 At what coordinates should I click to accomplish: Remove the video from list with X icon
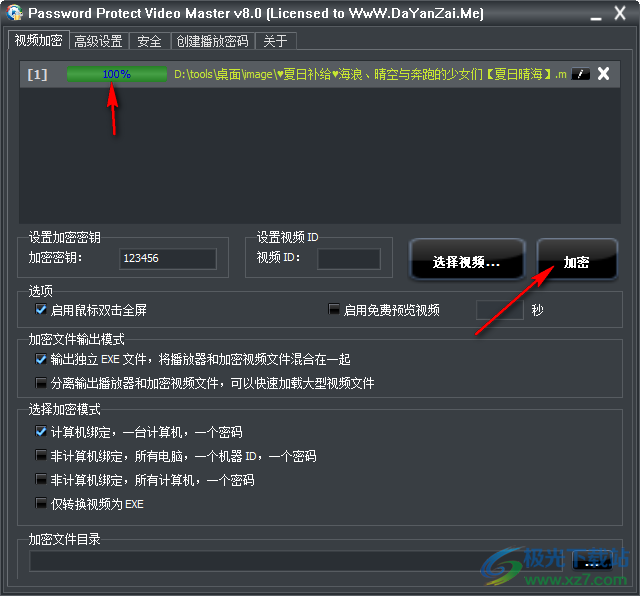coord(603,74)
